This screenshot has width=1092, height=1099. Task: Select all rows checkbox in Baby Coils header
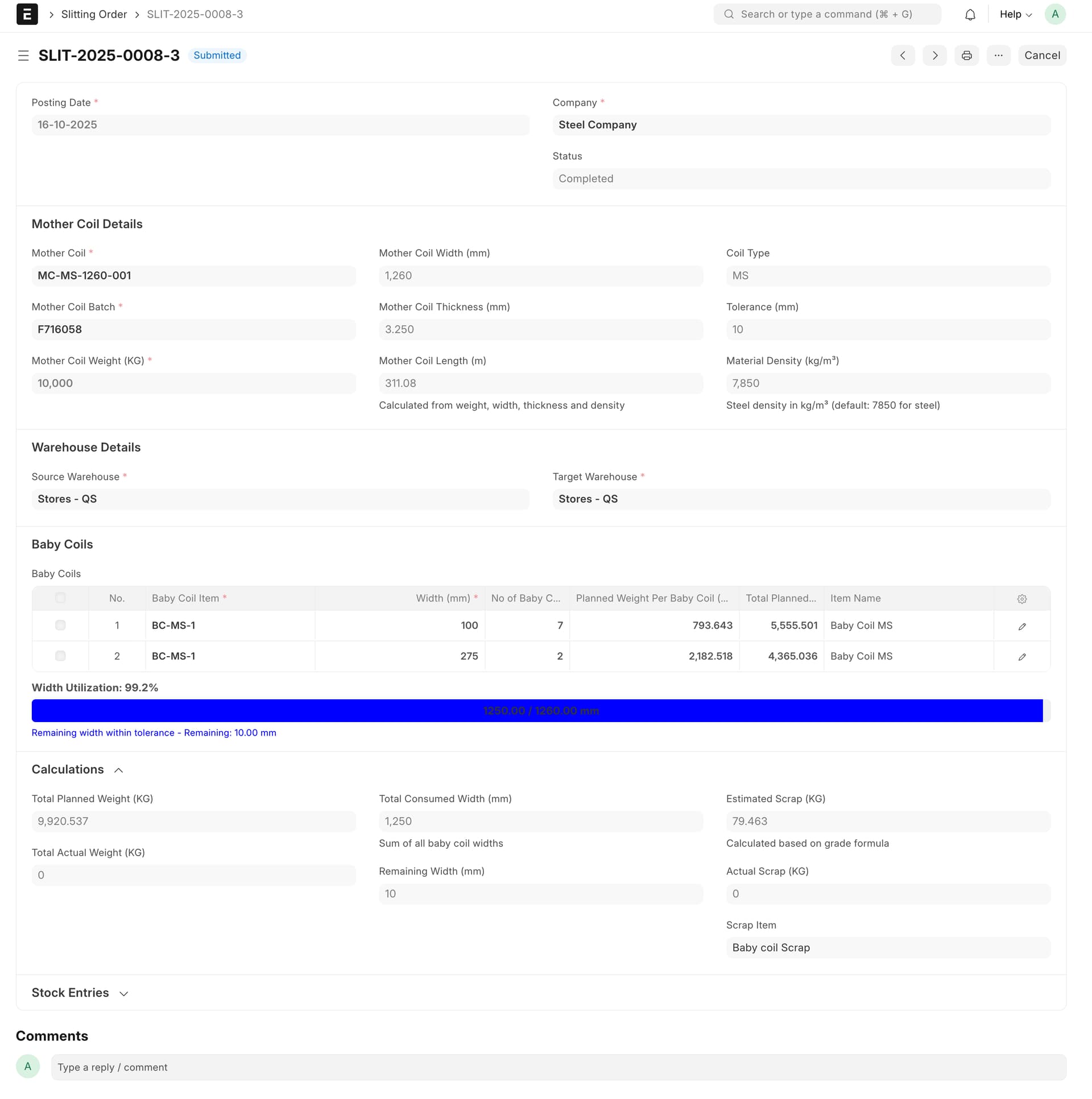pos(60,598)
